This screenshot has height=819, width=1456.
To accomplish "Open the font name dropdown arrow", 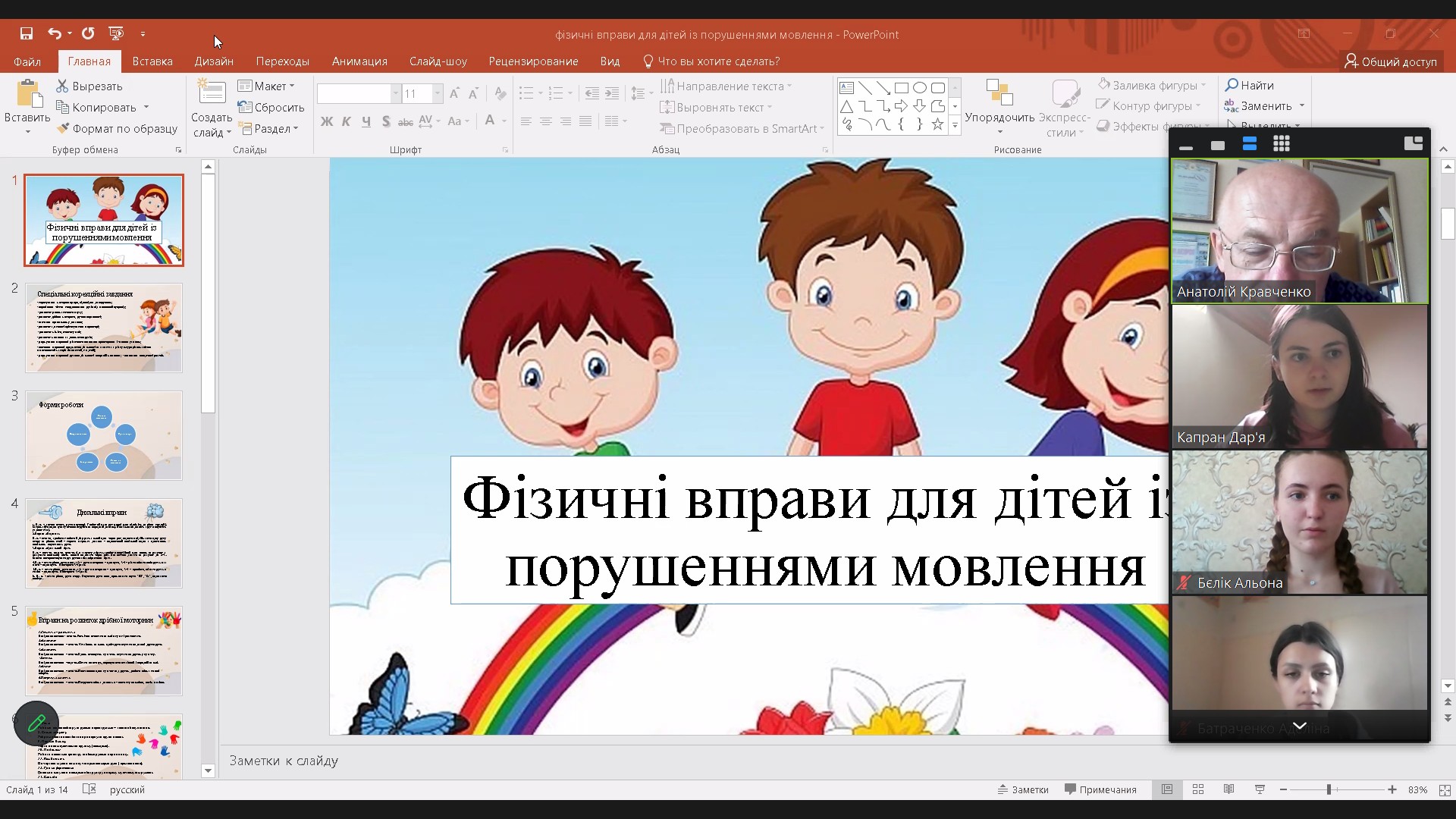I will (395, 94).
